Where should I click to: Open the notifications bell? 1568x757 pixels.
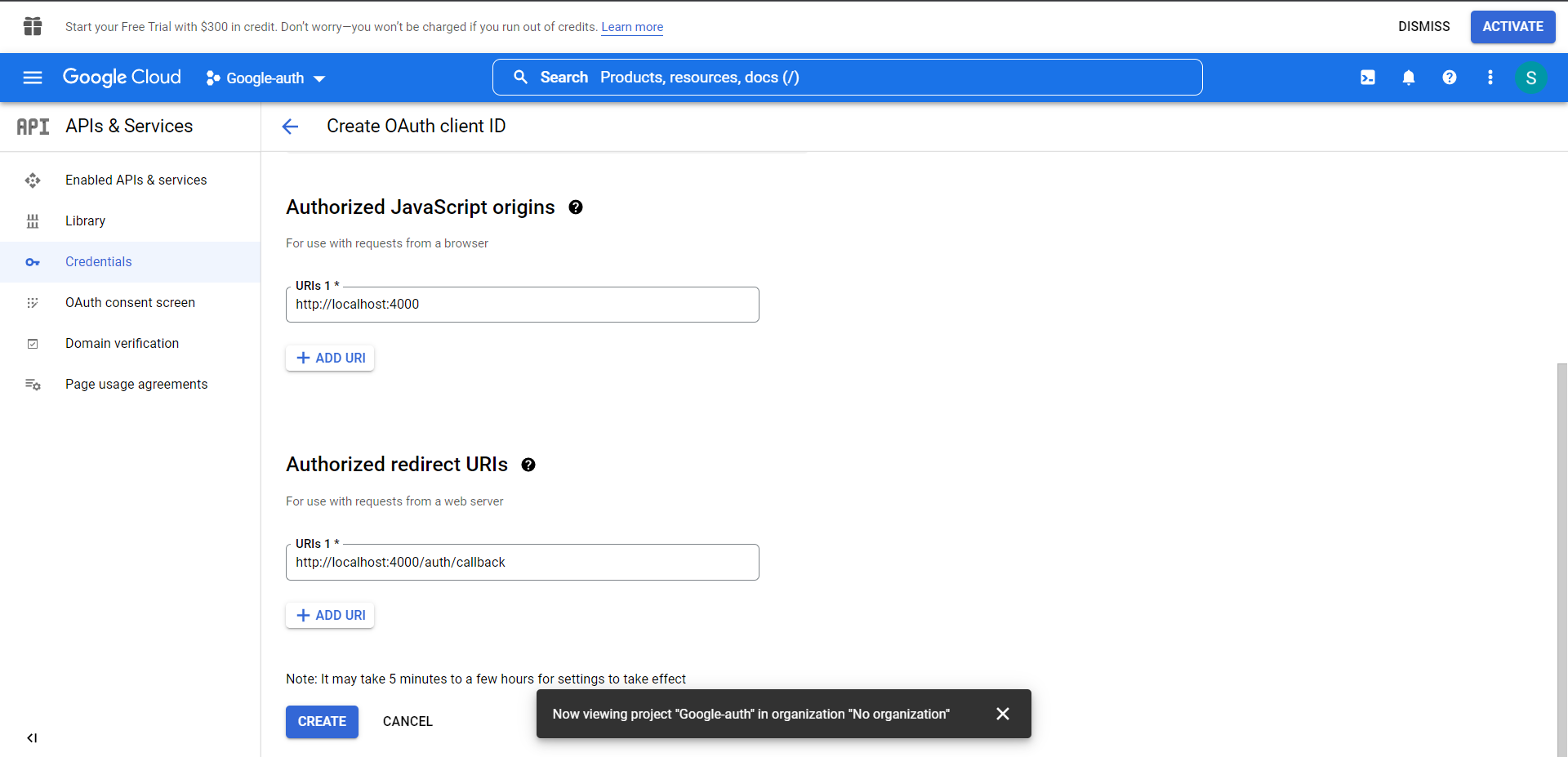coord(1409,78)
